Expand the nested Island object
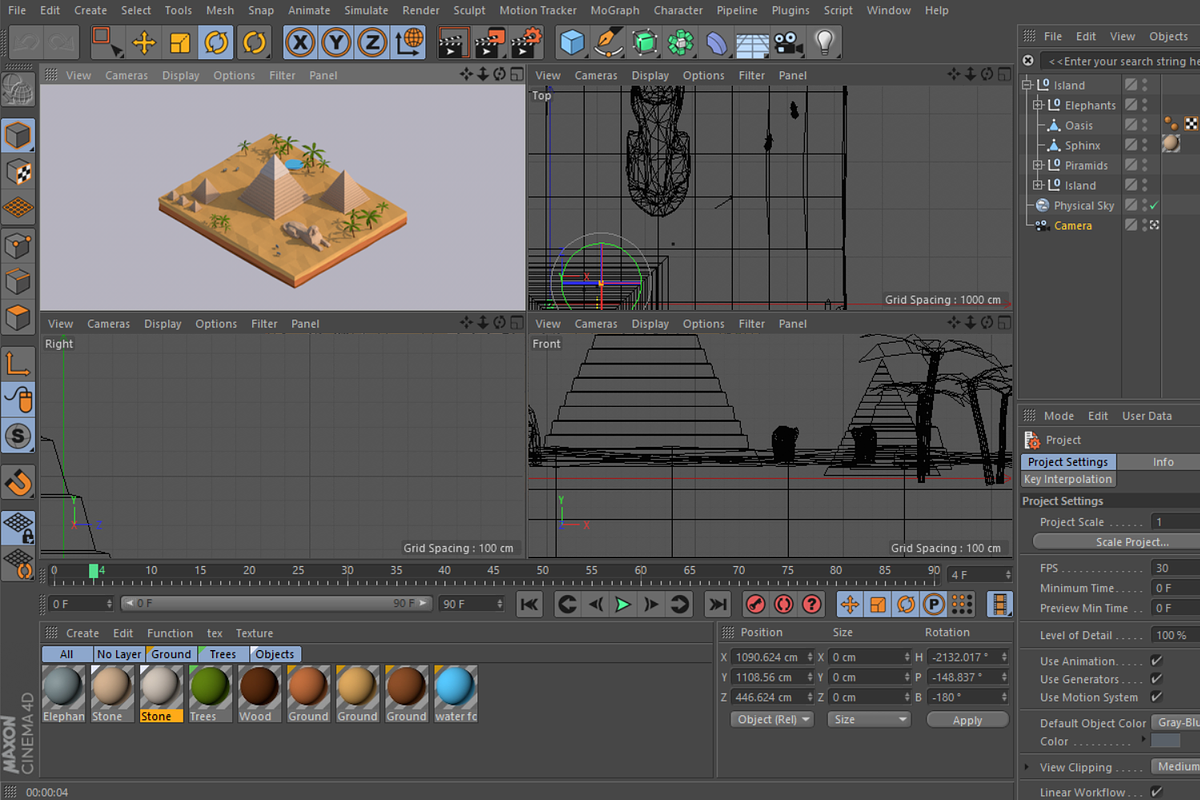The image size is (1200, 800). 1038,185
